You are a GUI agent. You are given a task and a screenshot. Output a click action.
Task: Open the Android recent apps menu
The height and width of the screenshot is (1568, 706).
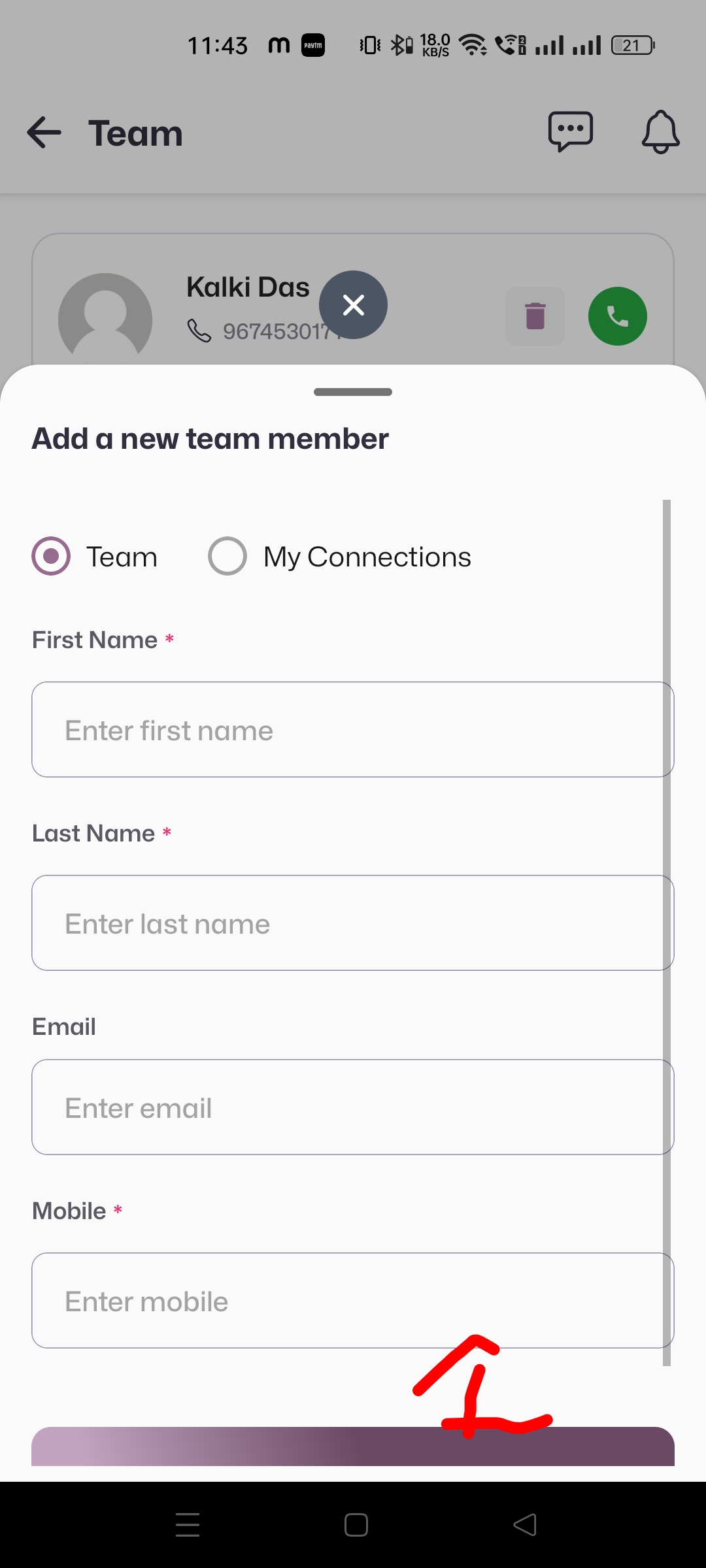coord(188,1525)
